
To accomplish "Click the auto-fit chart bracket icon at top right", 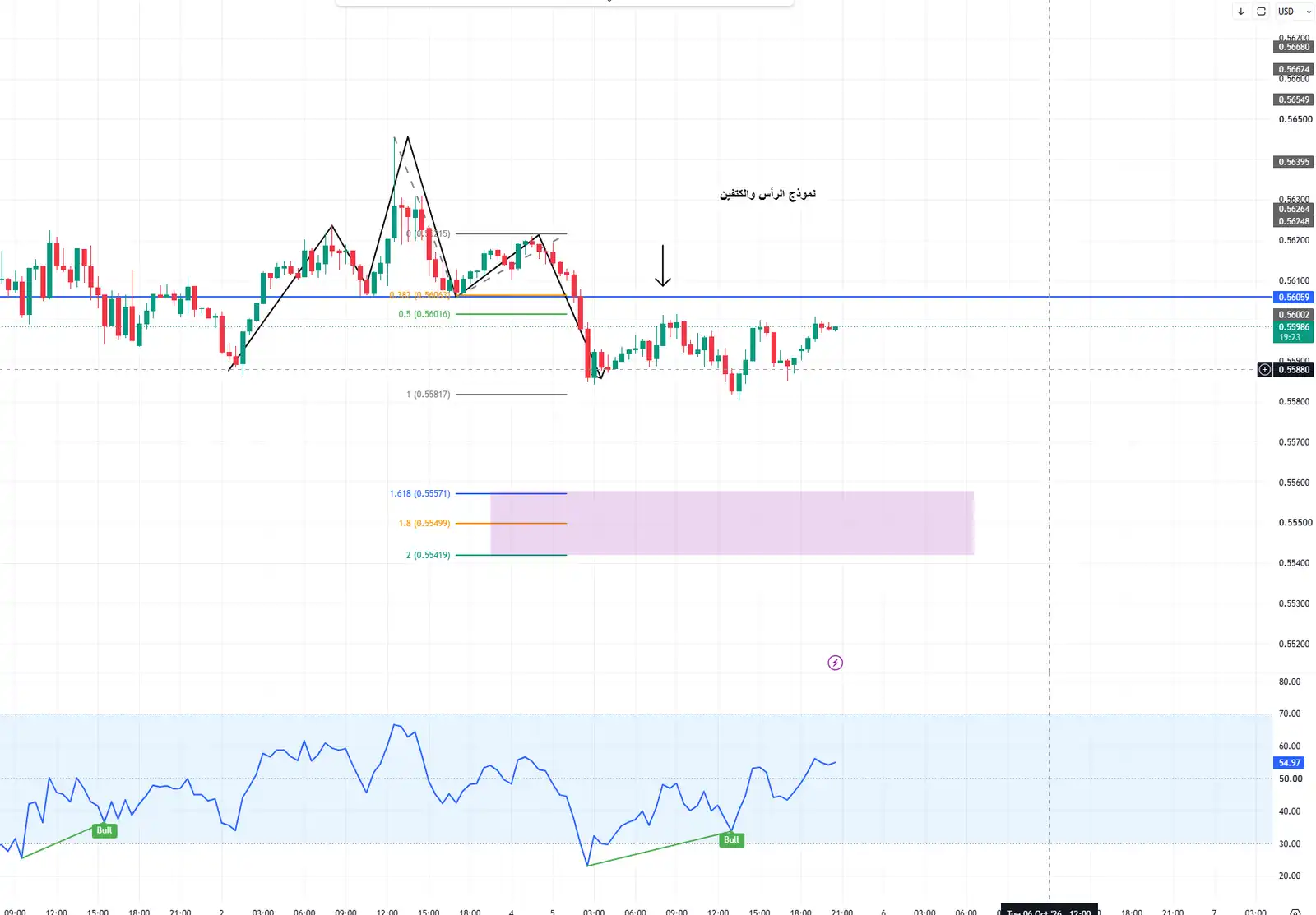I will [1261, 12].
